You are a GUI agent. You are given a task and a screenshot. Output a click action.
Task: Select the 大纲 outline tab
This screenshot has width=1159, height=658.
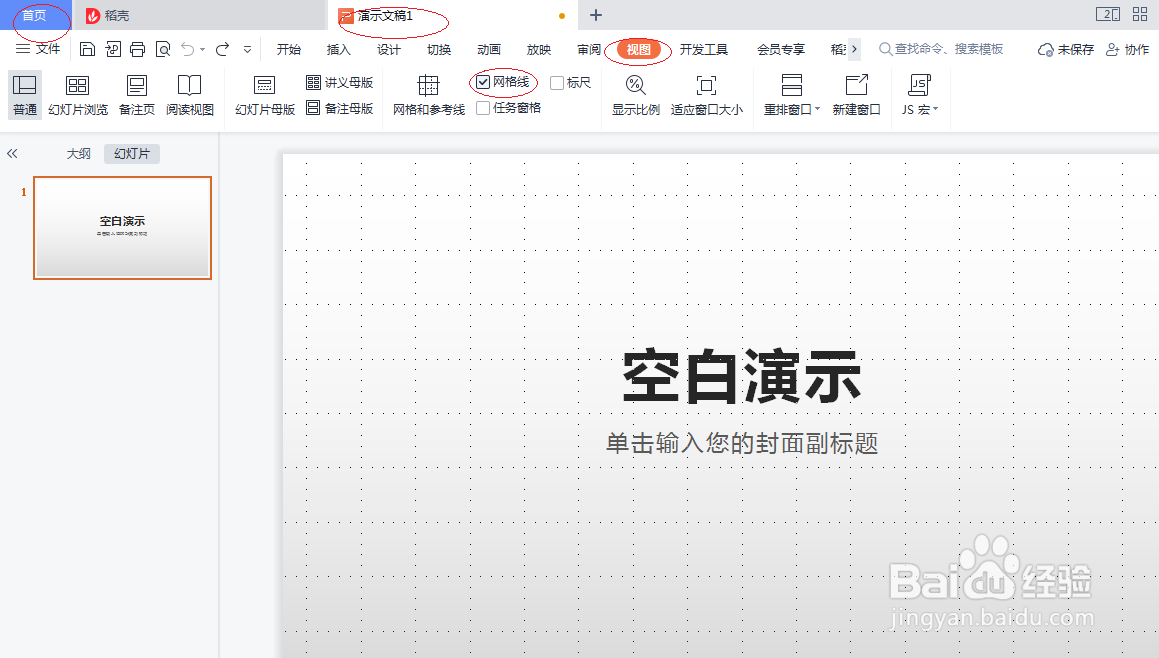(78, 153)
